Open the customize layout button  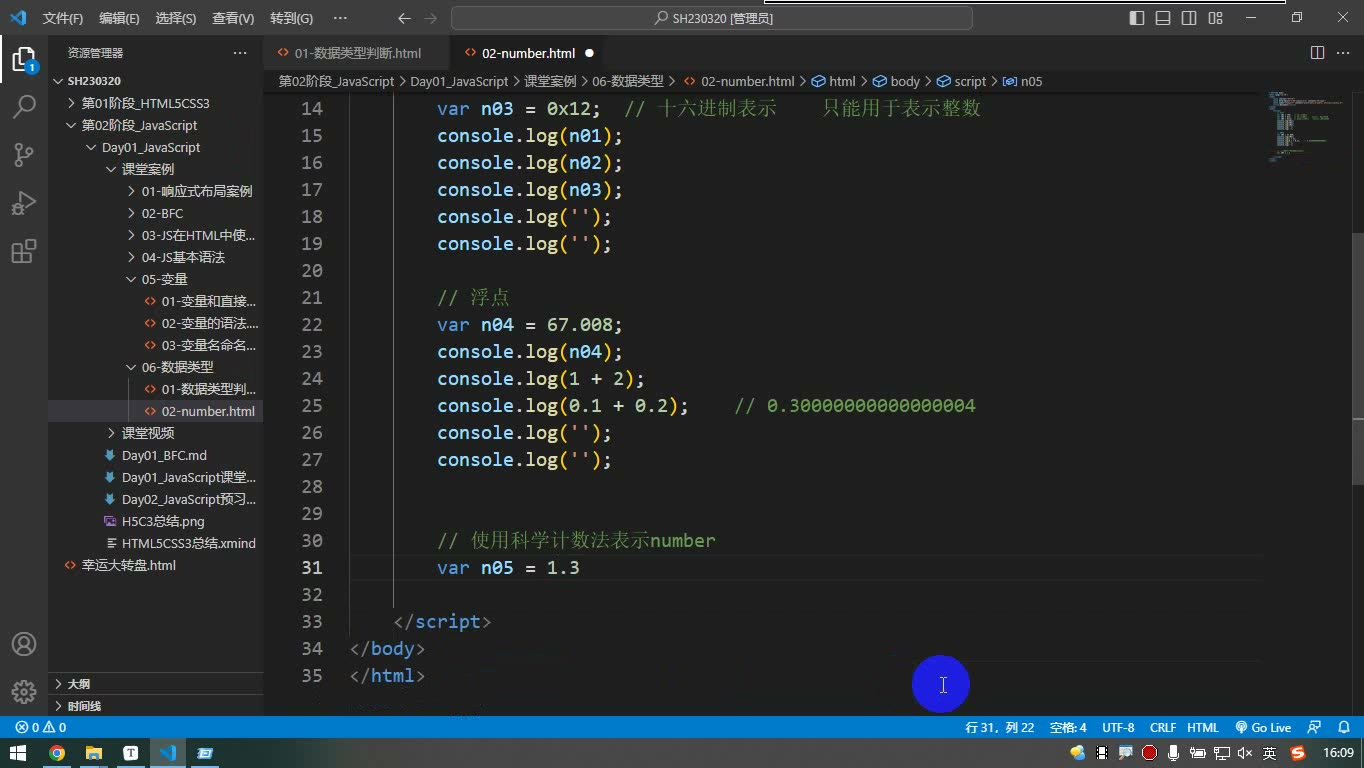tap(1215, 18)
